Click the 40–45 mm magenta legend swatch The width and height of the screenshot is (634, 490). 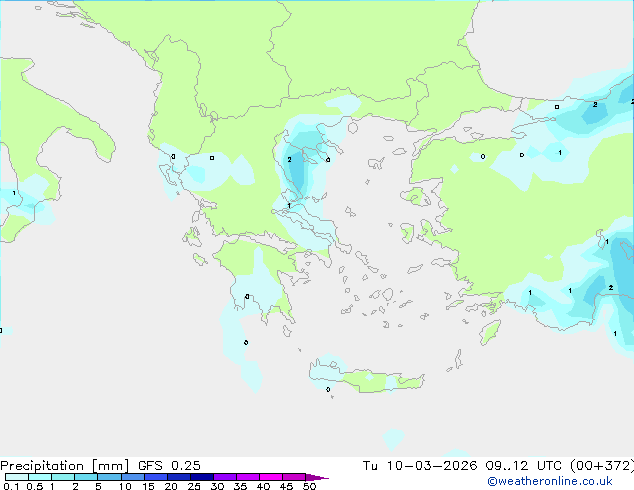[x=271, y=477]
